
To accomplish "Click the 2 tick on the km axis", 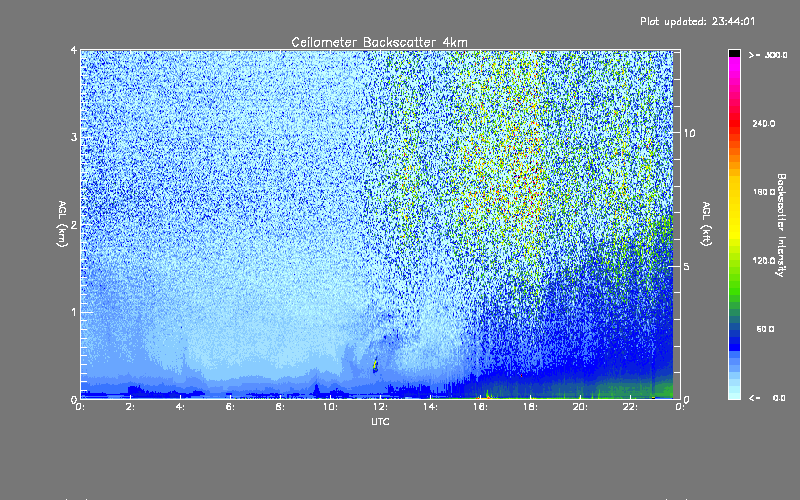I will pos(74,225).
